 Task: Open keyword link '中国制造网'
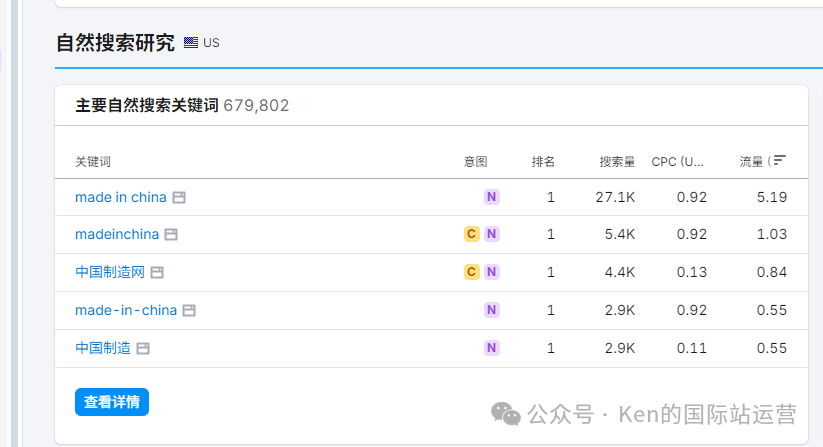110,272
